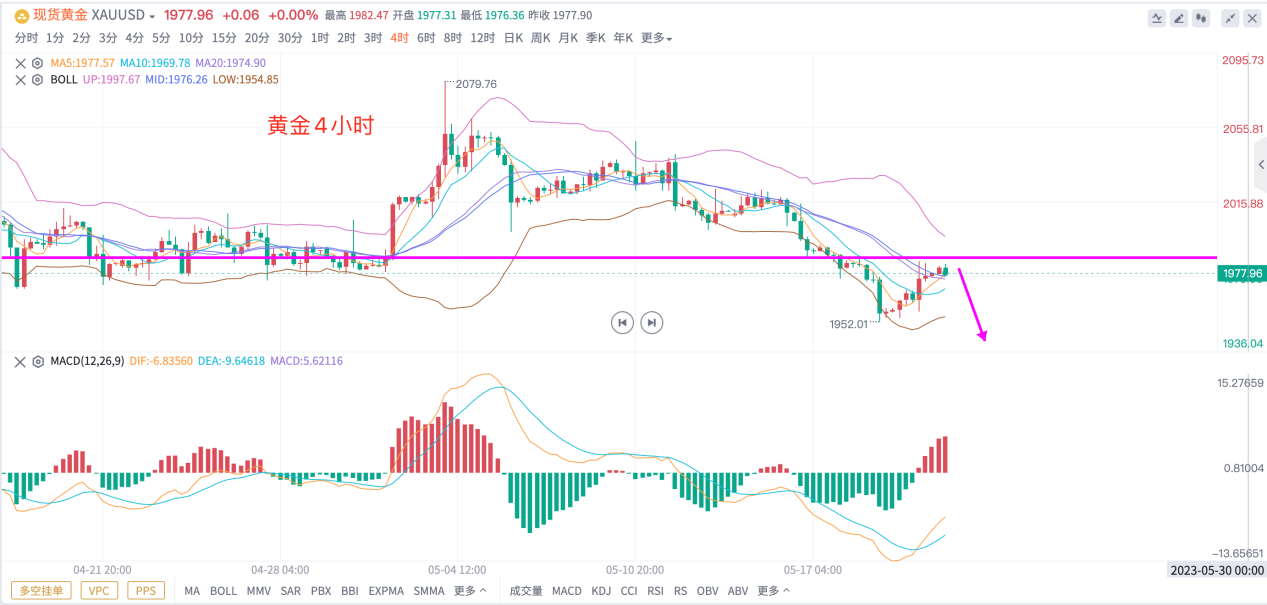Open BOLL indicator settings gear
Image resolution: width=1267 pixels, height=605 pixels.
[38, 79]
